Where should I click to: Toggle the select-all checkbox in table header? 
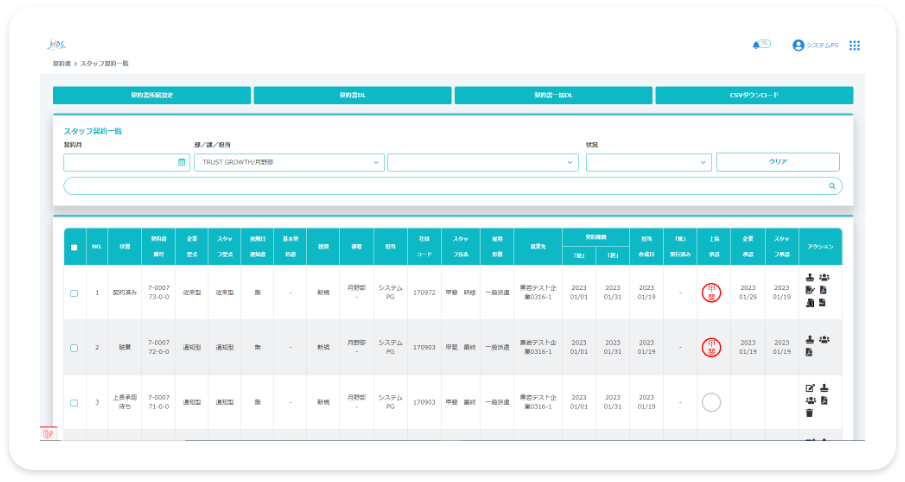click(74, 247)
